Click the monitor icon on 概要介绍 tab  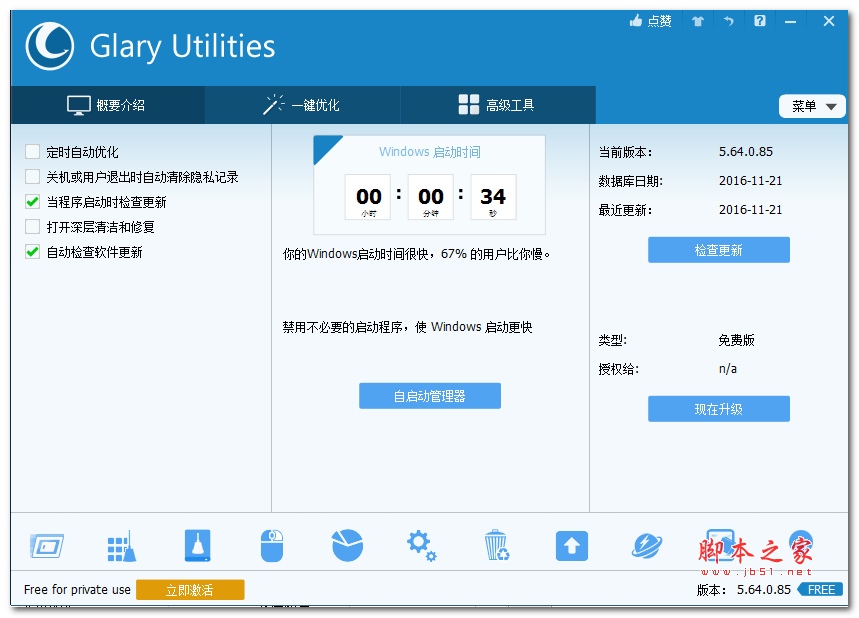[79, 105]
